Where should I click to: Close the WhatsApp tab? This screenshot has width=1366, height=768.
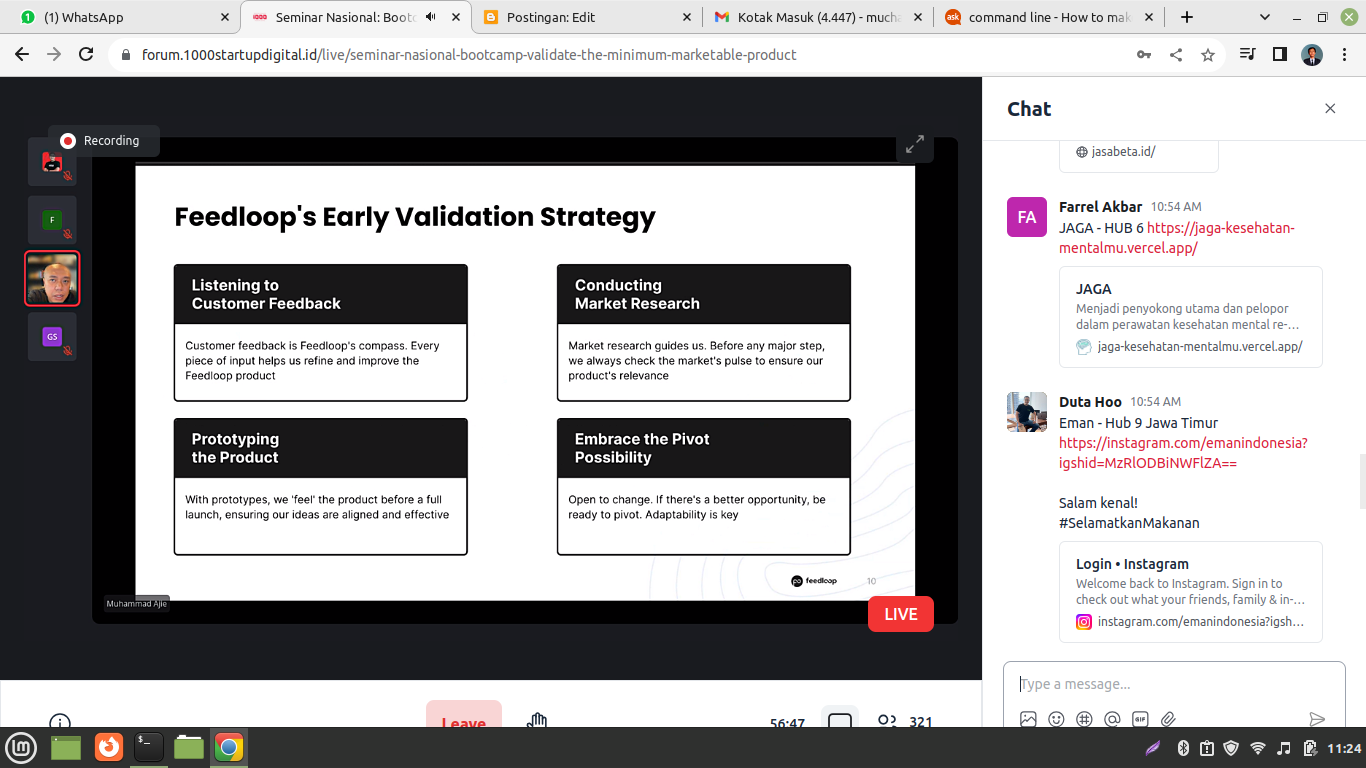point(224,17)
